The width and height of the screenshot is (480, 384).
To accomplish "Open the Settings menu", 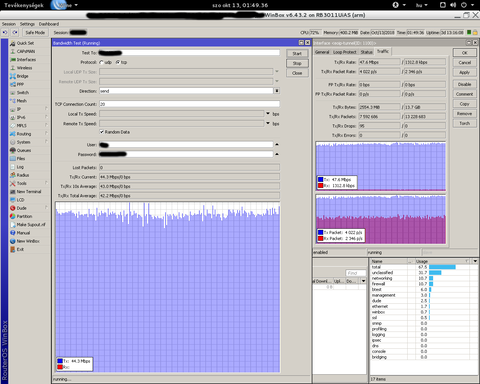I will coord(27,24).
